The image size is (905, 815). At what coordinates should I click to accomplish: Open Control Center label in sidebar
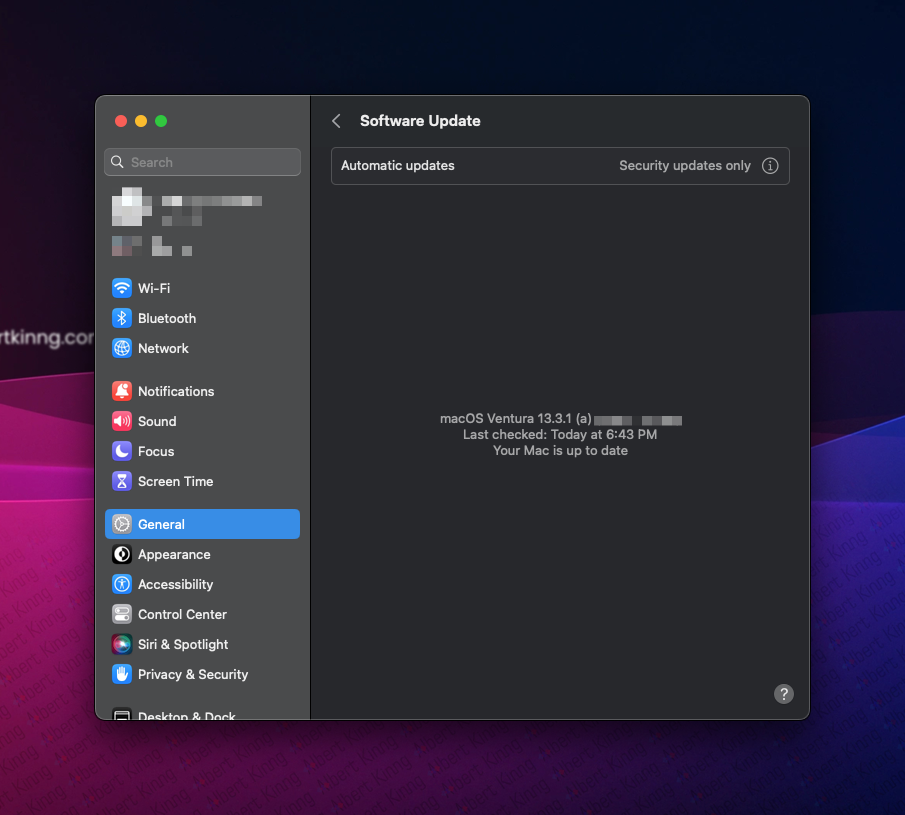point(182,614)
